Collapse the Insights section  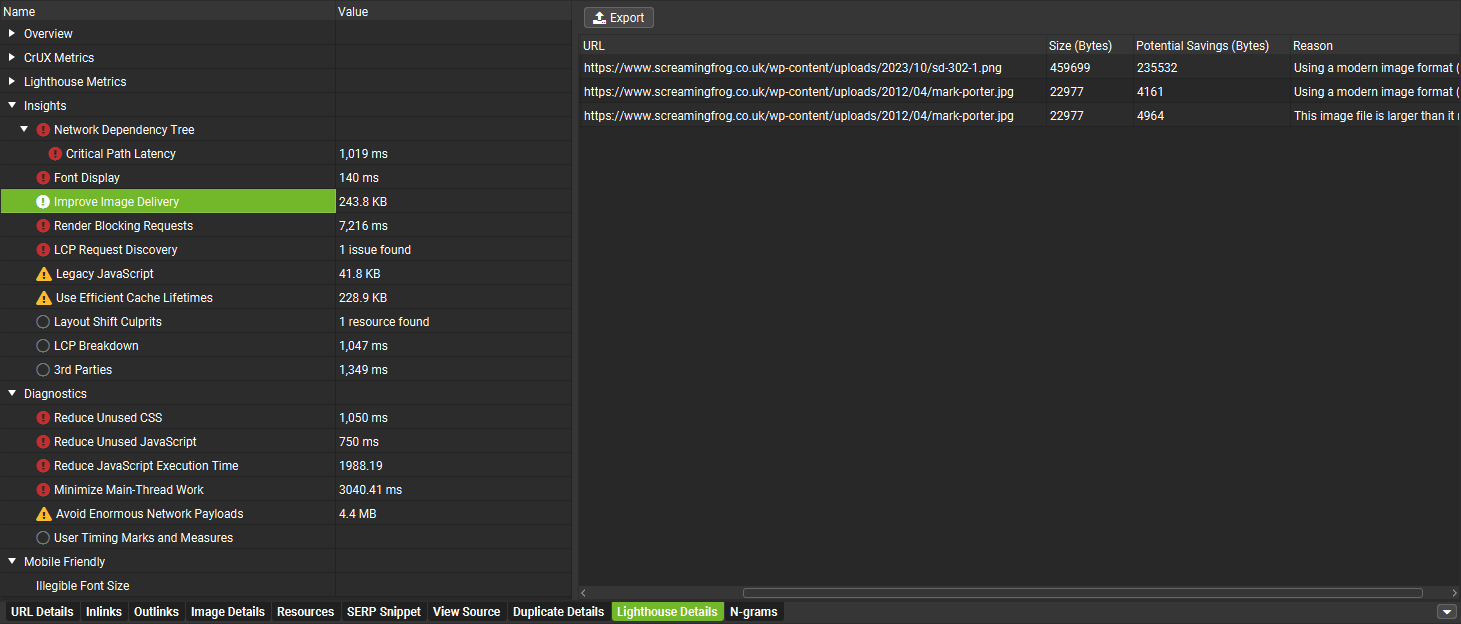coord(12,106)
